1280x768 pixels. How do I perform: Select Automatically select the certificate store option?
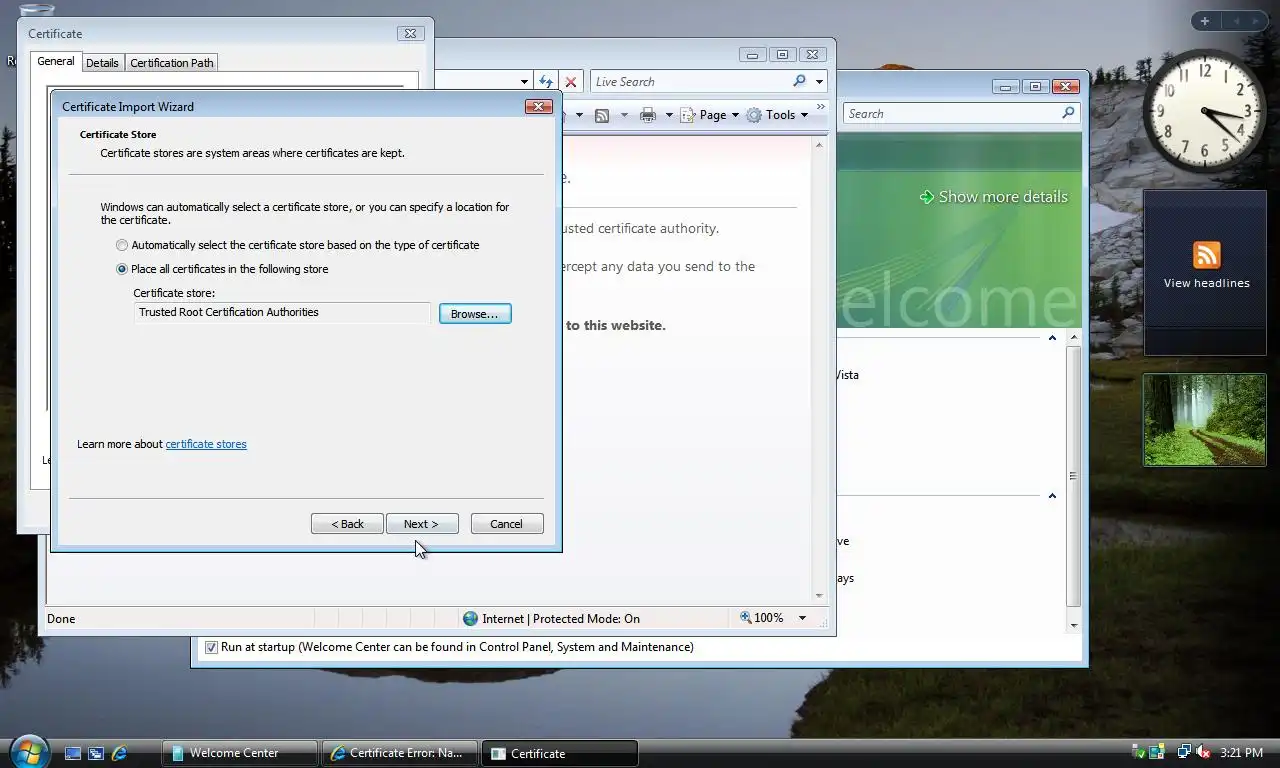click(122, 245)
